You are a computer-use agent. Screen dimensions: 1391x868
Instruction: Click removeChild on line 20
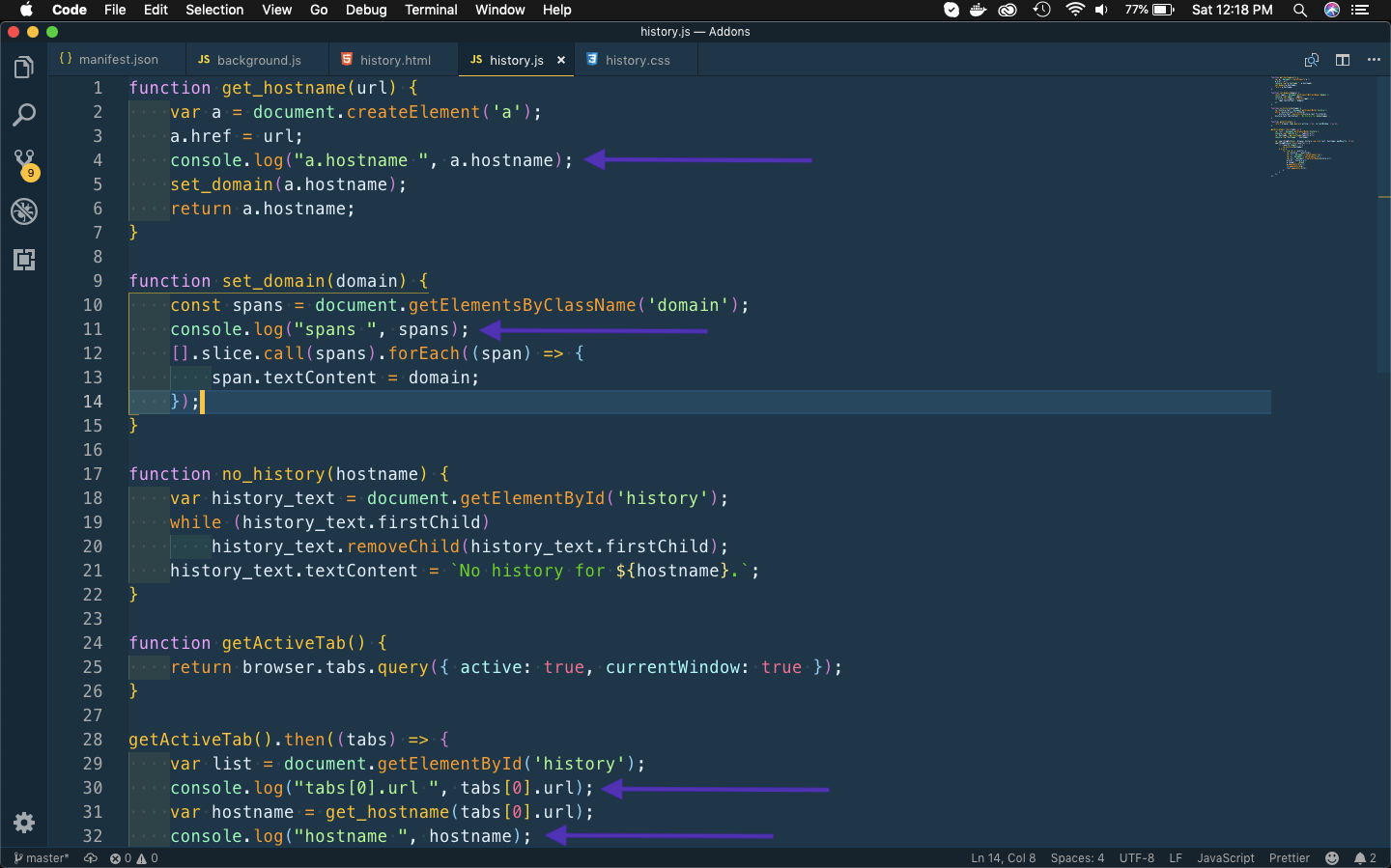coord(404,546)
